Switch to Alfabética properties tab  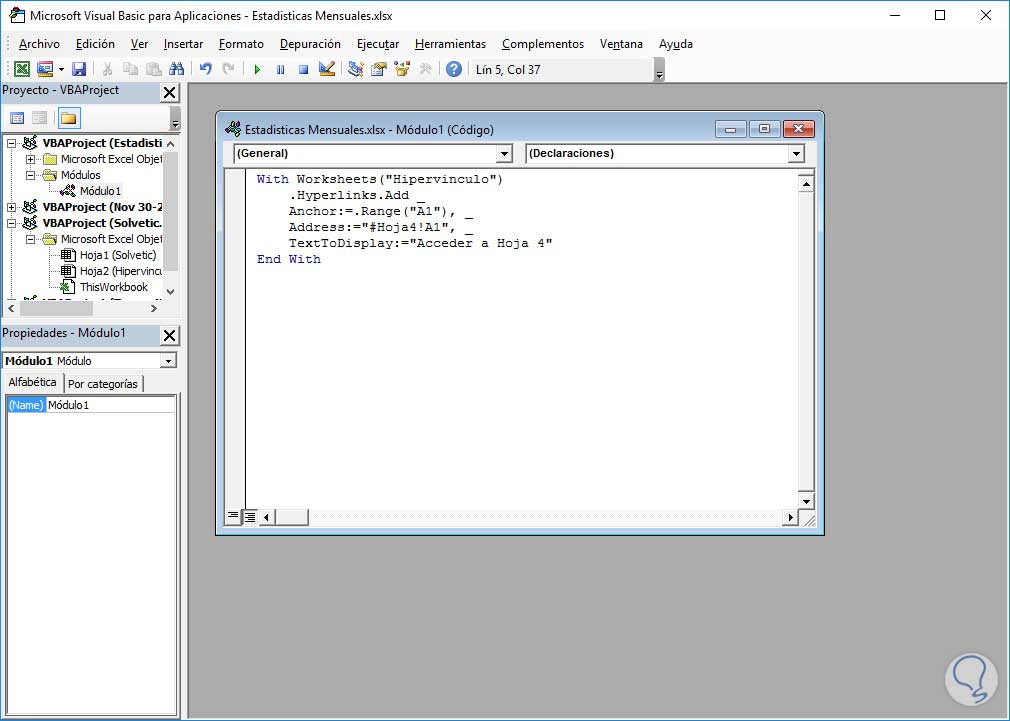click(32, 382)
